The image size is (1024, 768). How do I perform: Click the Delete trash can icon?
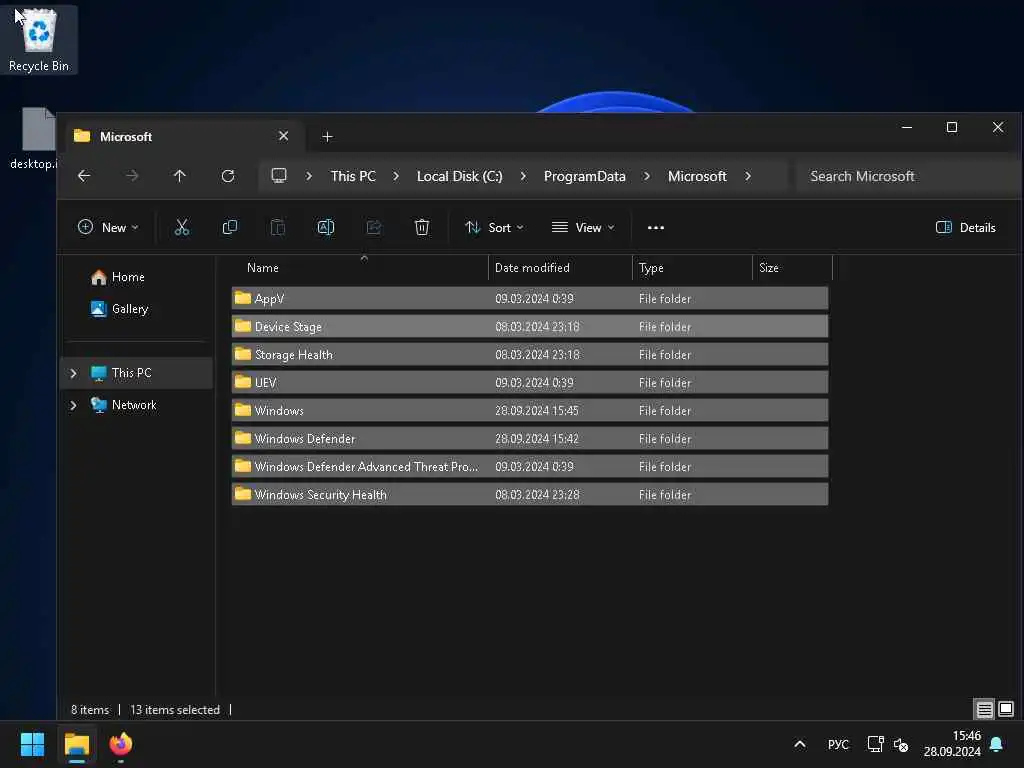click(x=422, y=227)
